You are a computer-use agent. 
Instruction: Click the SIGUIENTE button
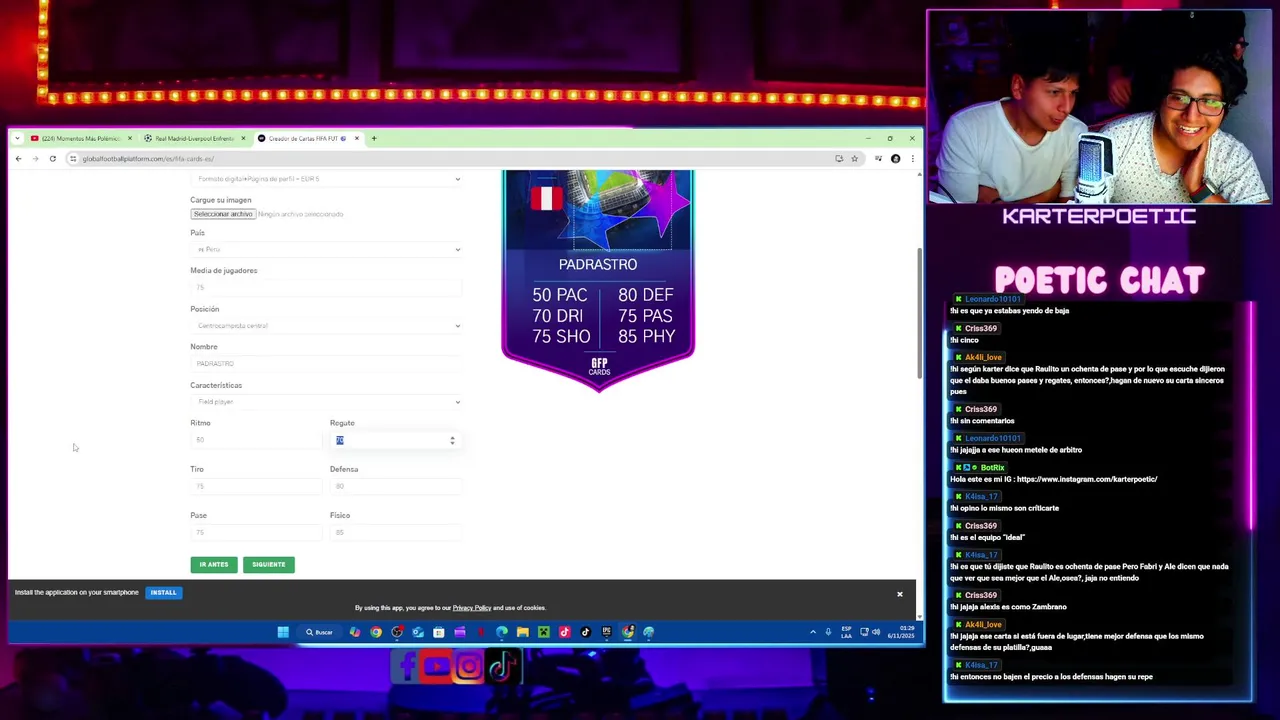click(x=268, y=564)
